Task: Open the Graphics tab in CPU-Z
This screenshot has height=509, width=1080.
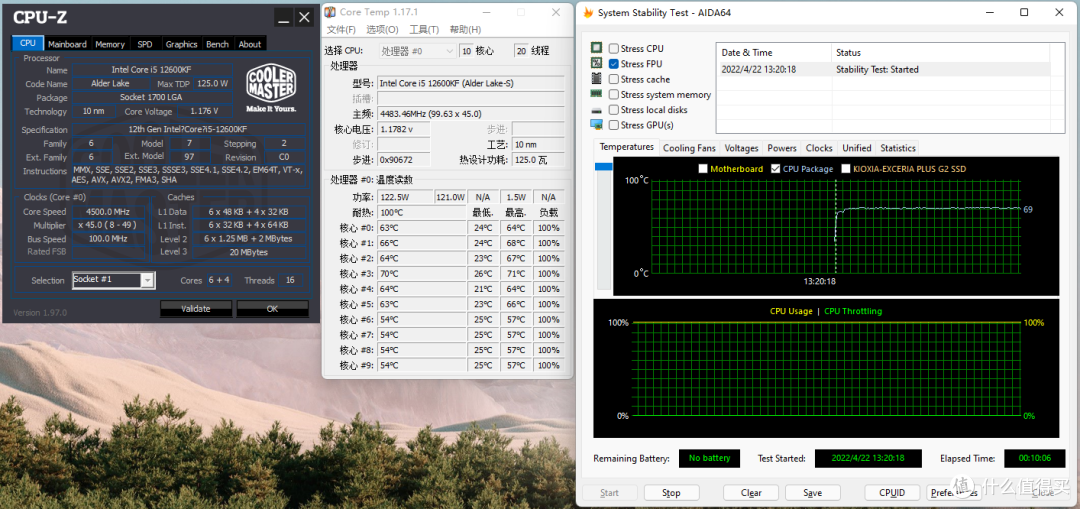Action: pyautogui.click(x=182, y=44)
